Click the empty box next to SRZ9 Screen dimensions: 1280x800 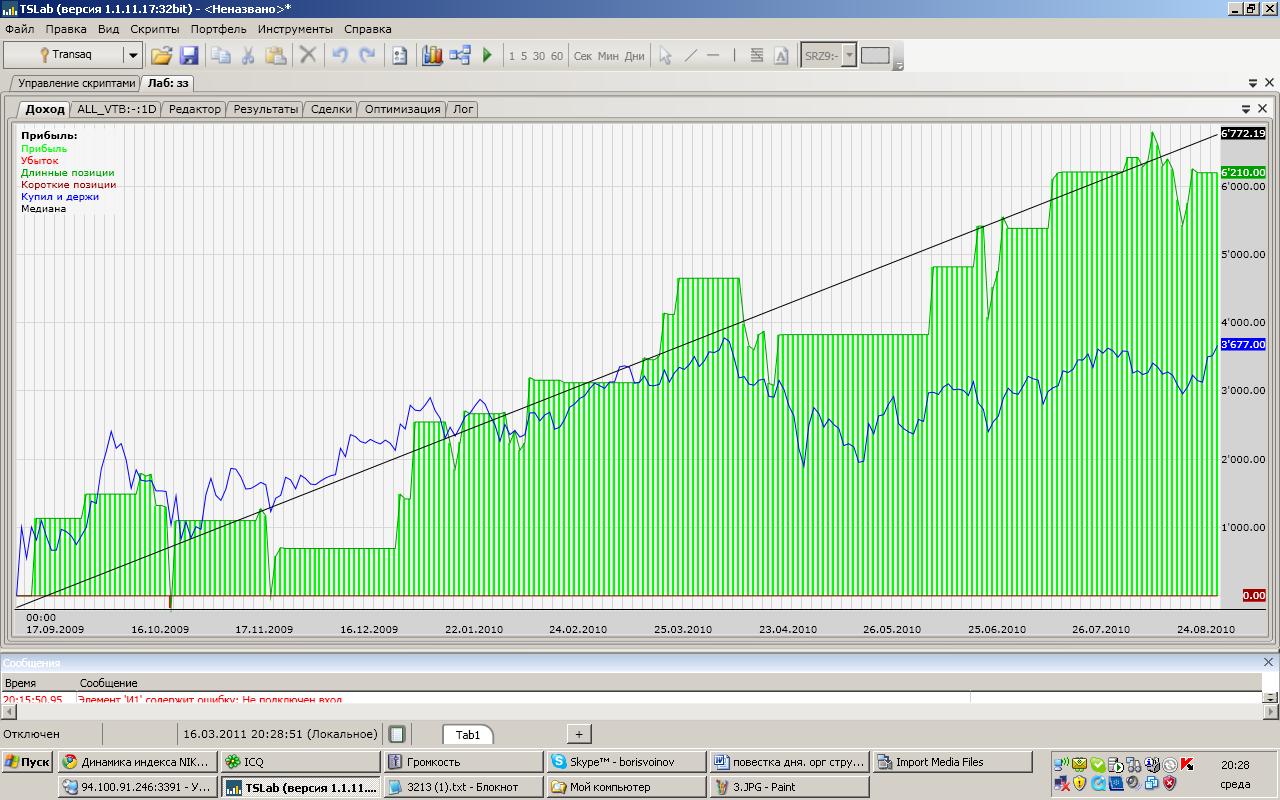coord(875,56)
